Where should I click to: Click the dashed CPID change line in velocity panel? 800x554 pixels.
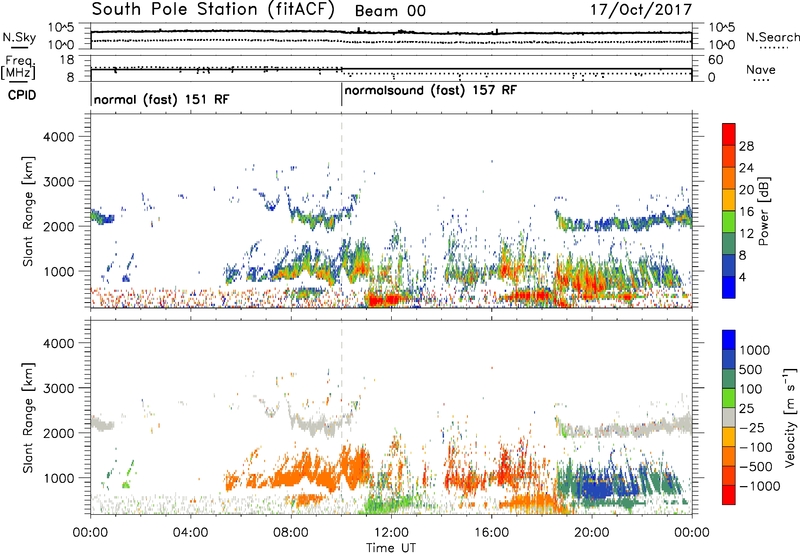pyautogui.click(x=341, y=418)
